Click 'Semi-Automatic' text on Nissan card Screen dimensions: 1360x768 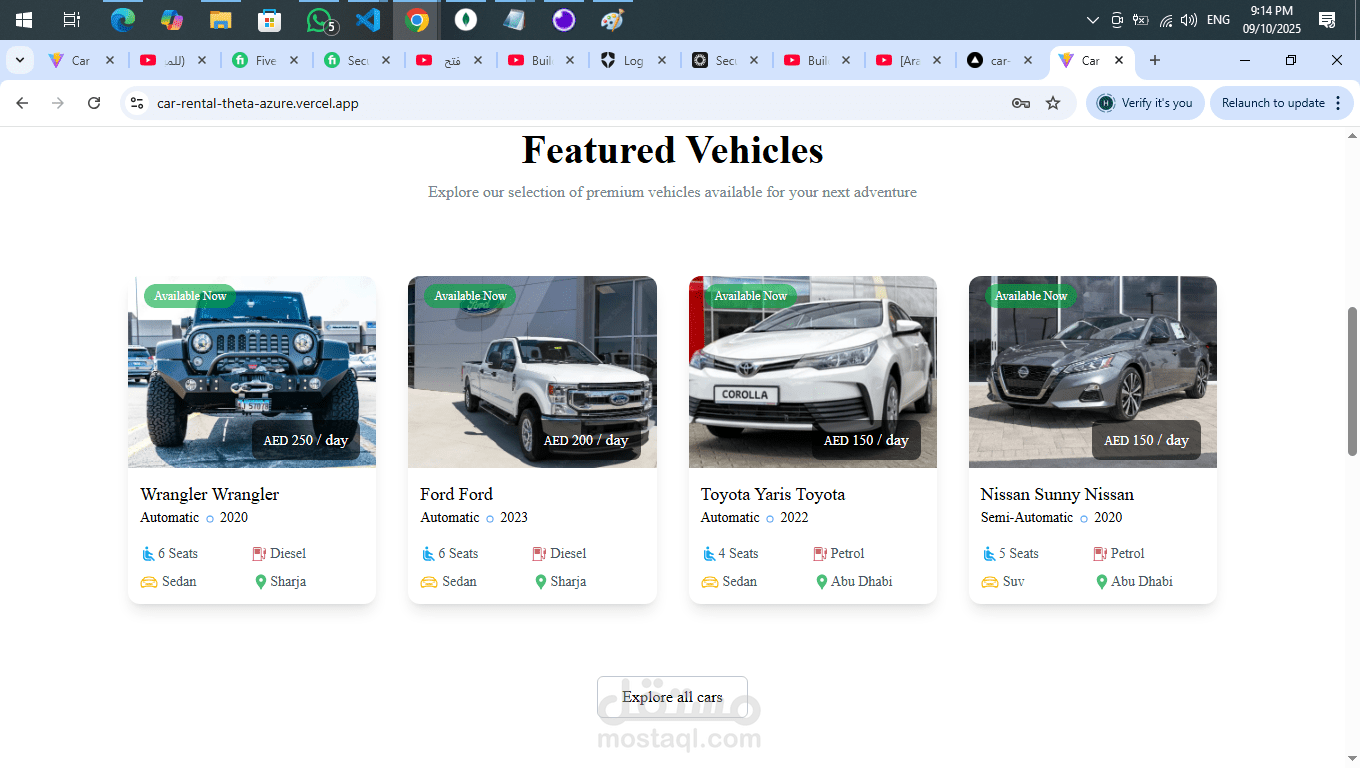[1027, 517]
